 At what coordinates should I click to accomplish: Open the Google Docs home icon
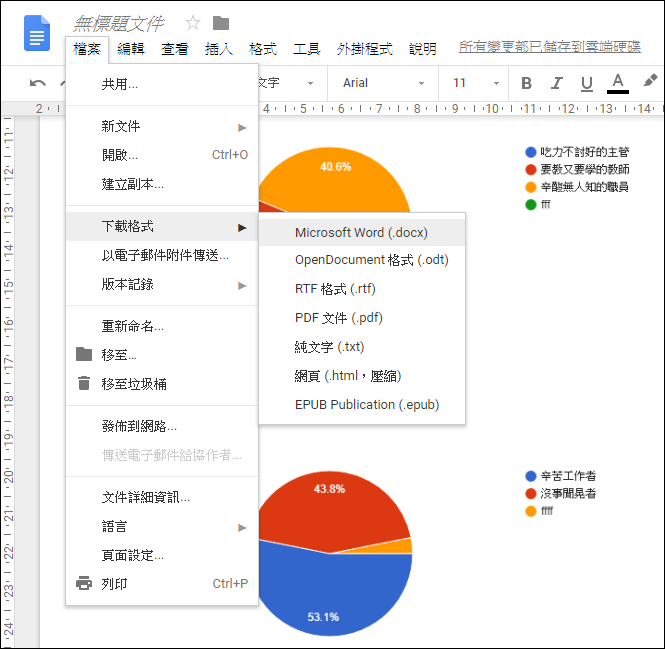pos(37,33)
